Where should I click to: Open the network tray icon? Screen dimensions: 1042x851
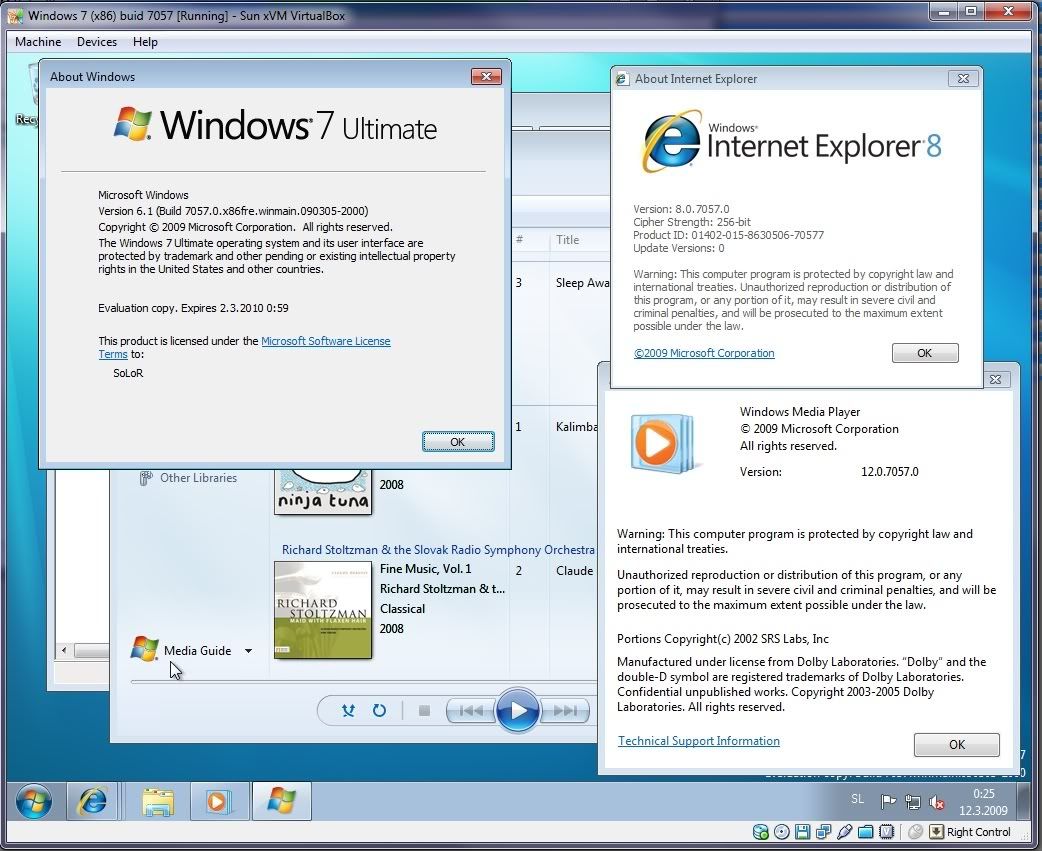coord(912,802)
